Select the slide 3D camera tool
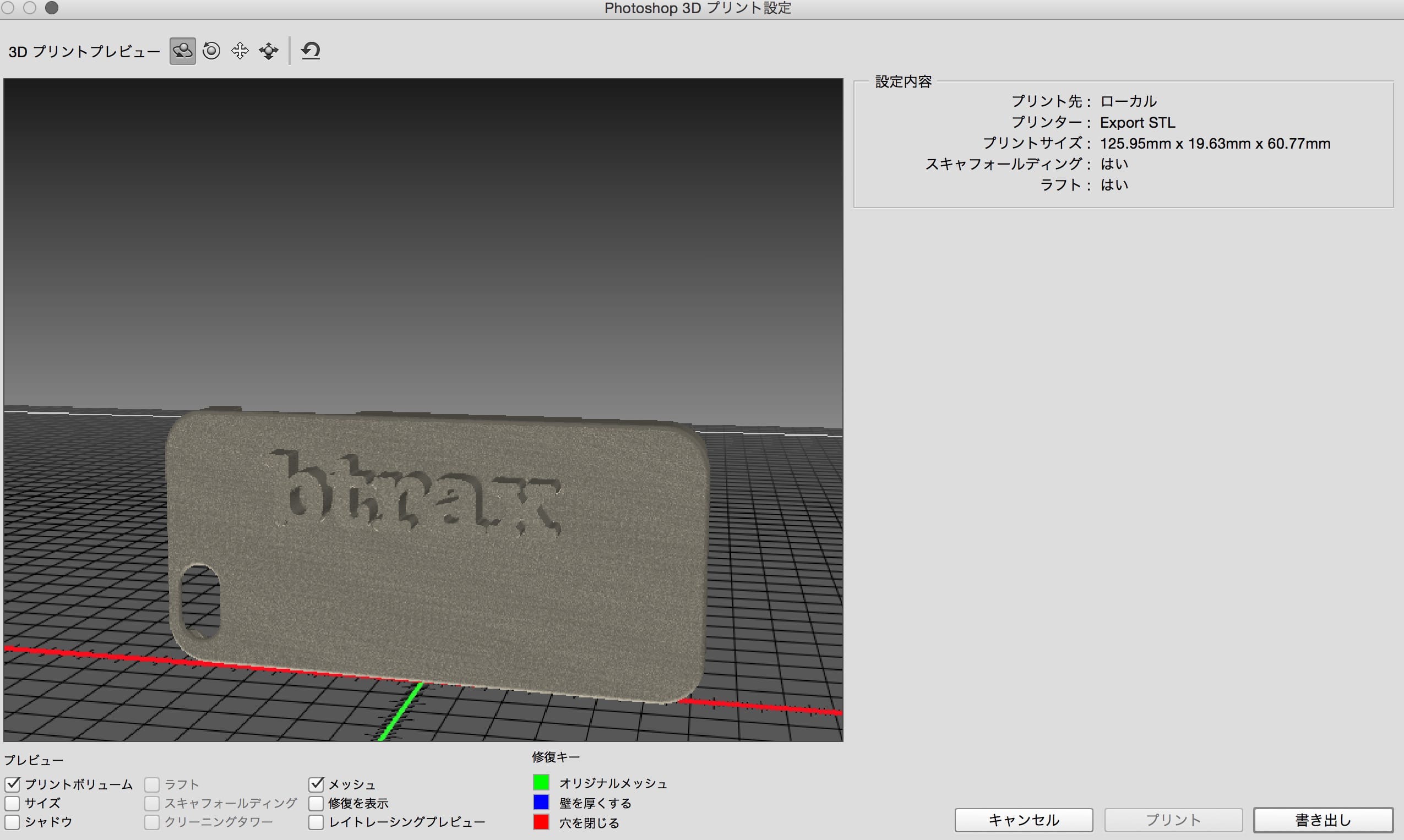 coord(268,51)
